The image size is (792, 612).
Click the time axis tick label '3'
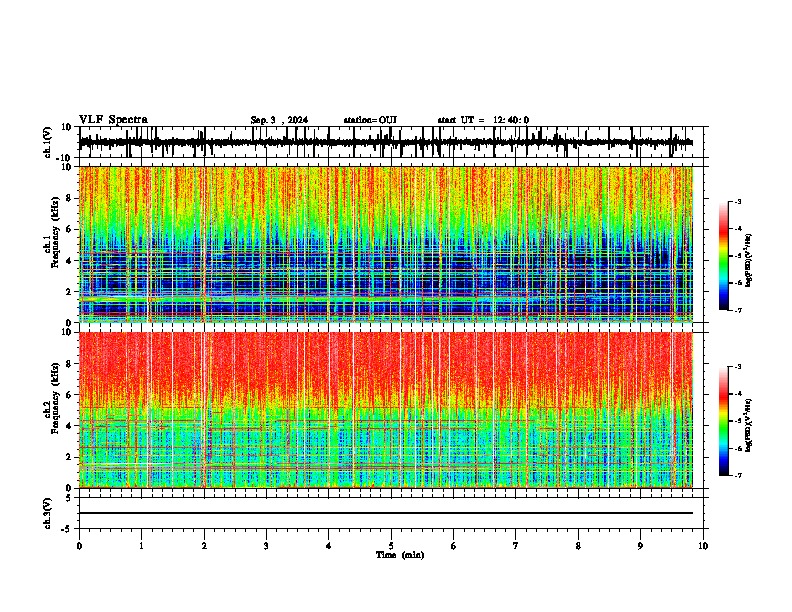266,546
